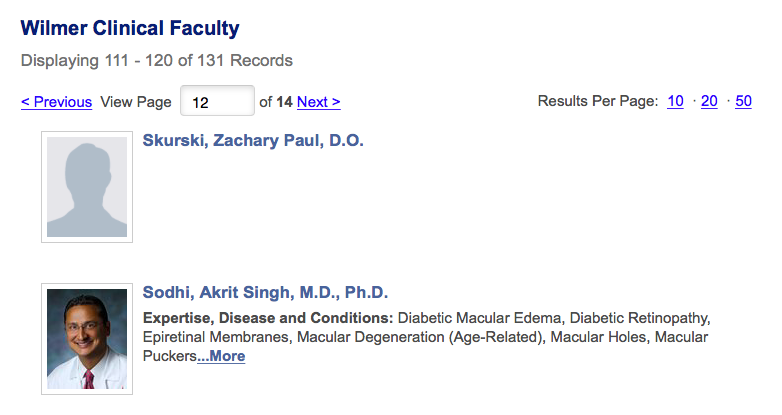Click the Next page link
This screenshot has width=782, height=415.
319,102
